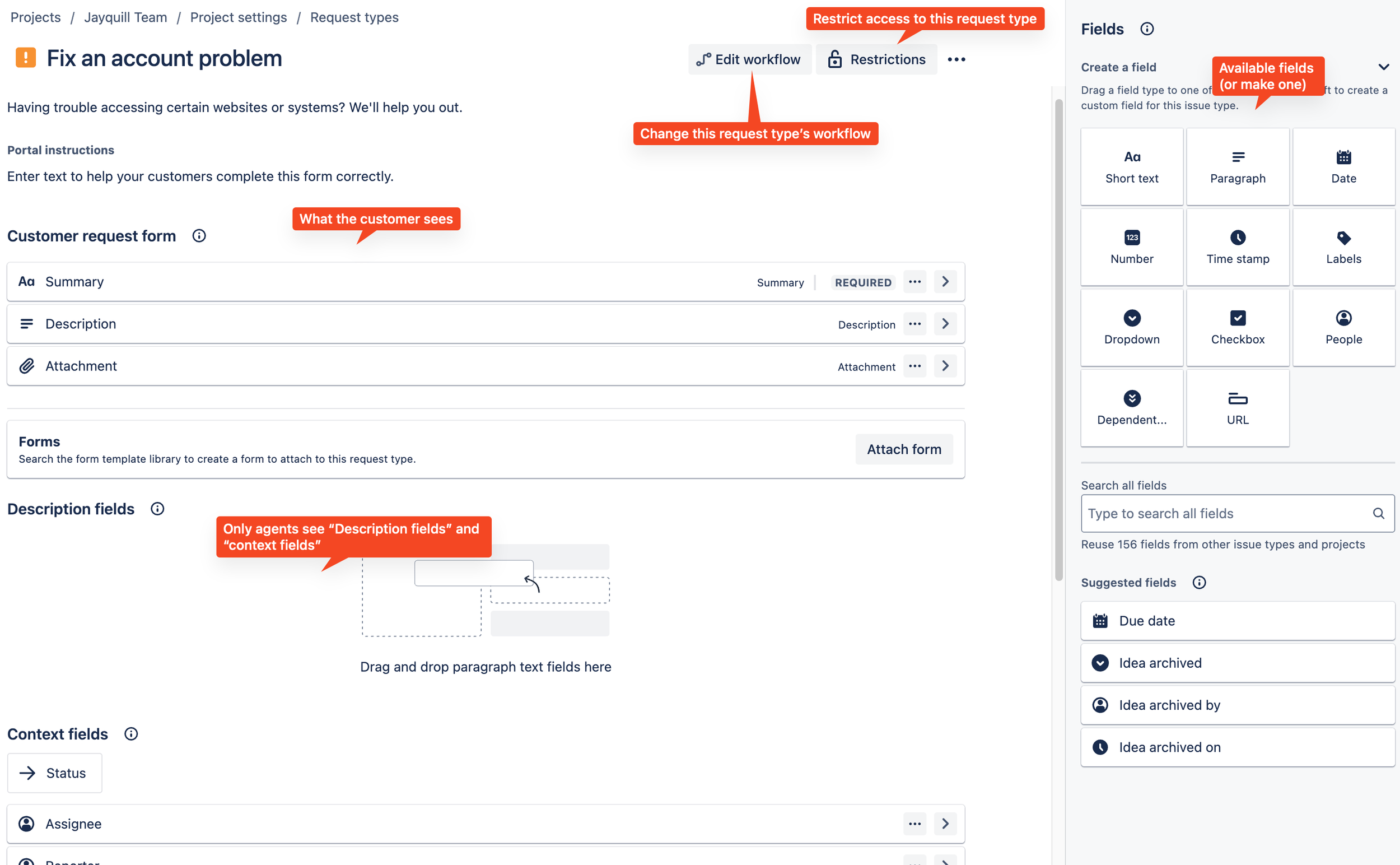
Task: Open info icon next to Fields heading
Action: tap(1147, 29)
